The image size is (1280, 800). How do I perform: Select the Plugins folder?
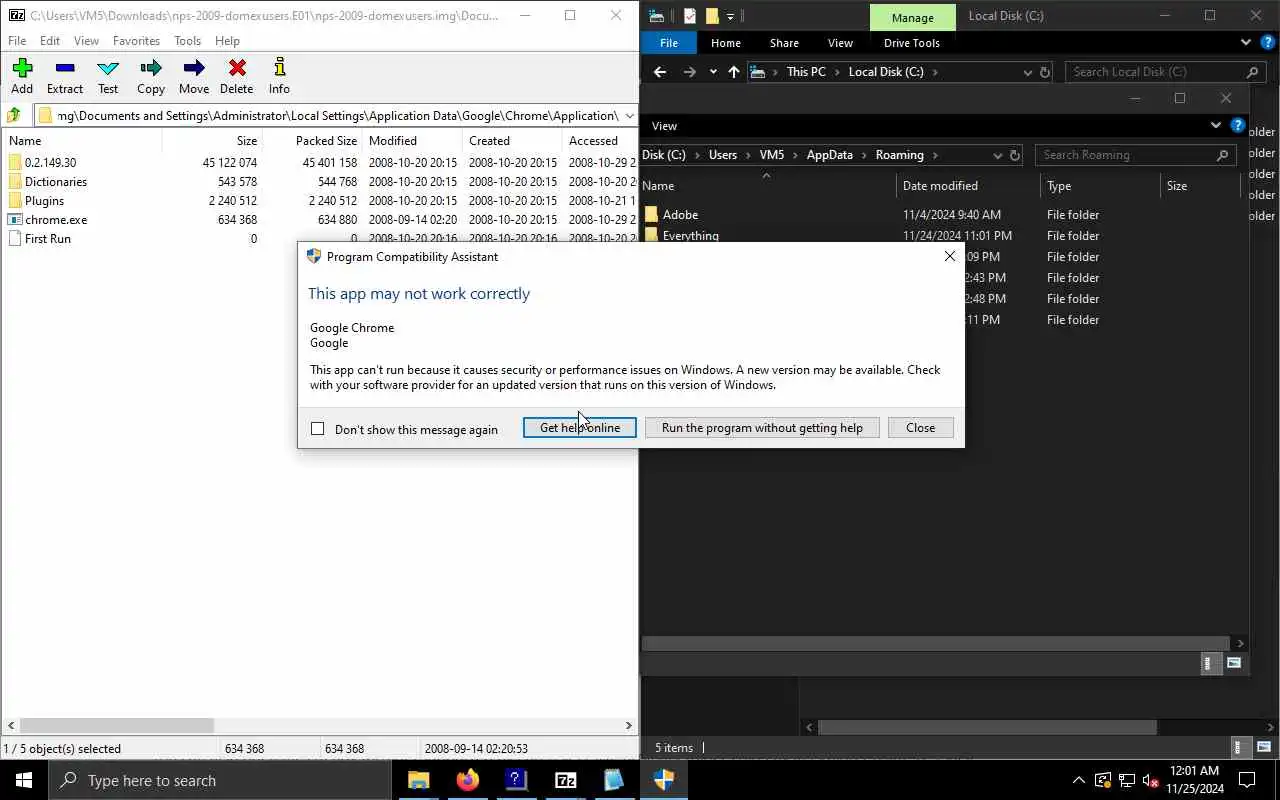click(x=44, y=200)
